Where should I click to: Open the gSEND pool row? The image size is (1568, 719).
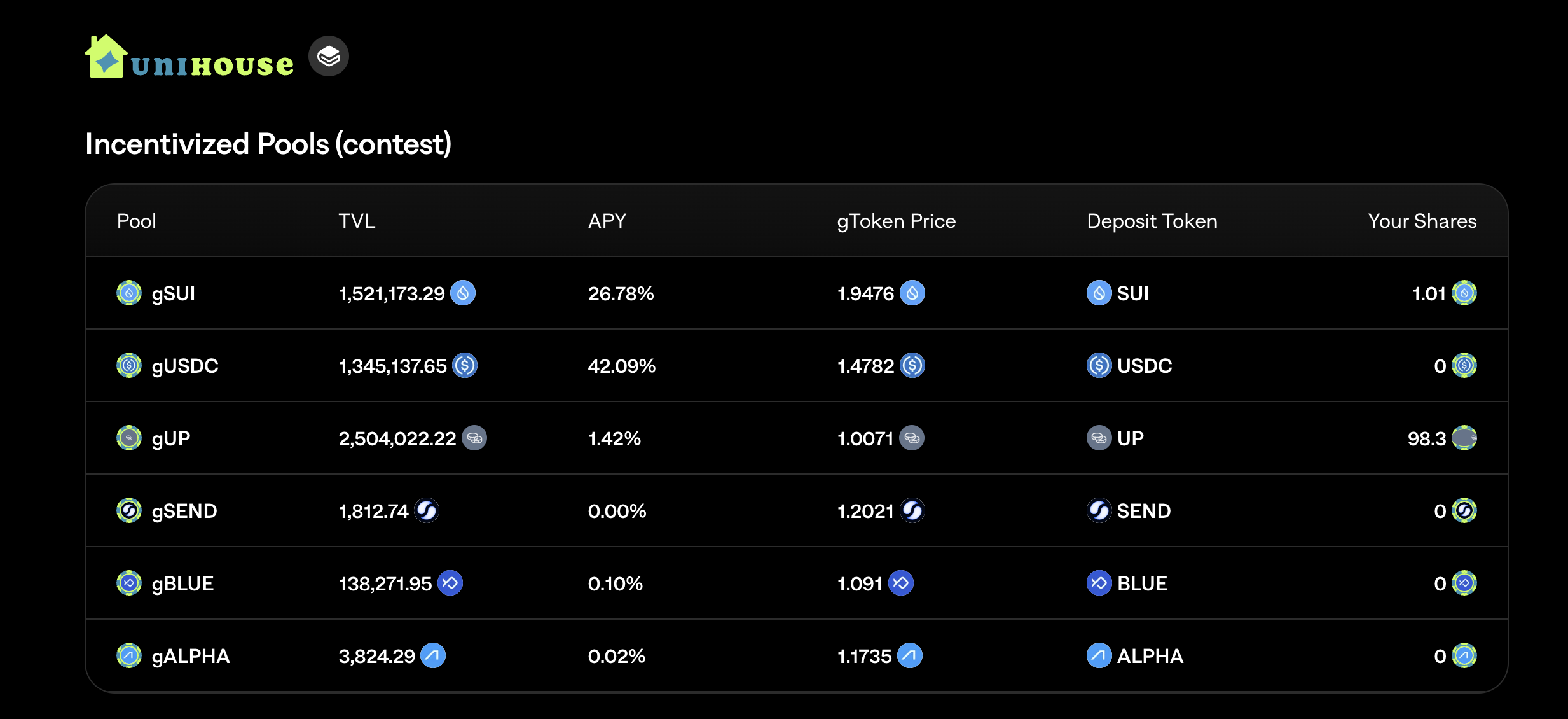click(x=184, y=511)
